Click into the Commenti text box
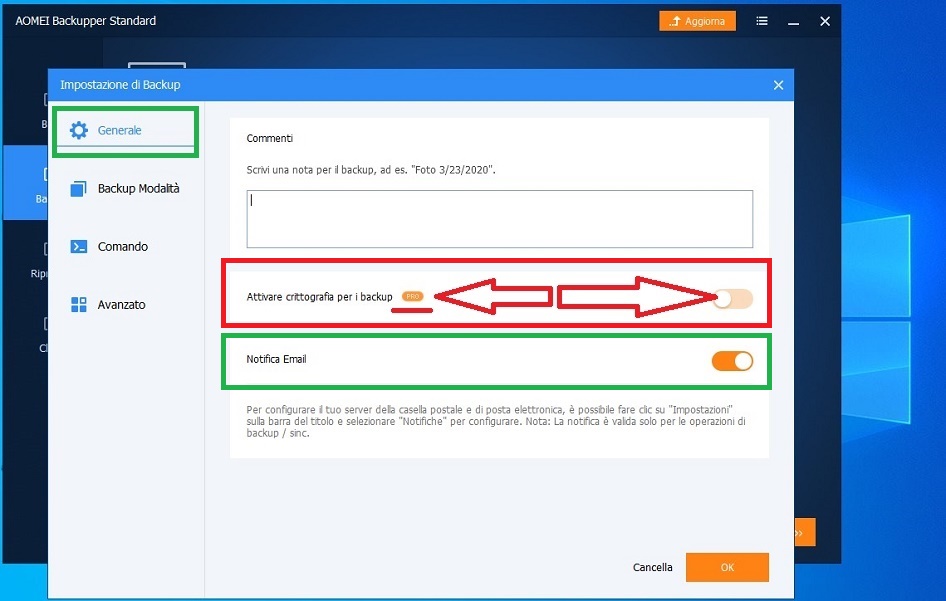The width and height of the screenshot is (946, 601). click(x=500, y=219)
